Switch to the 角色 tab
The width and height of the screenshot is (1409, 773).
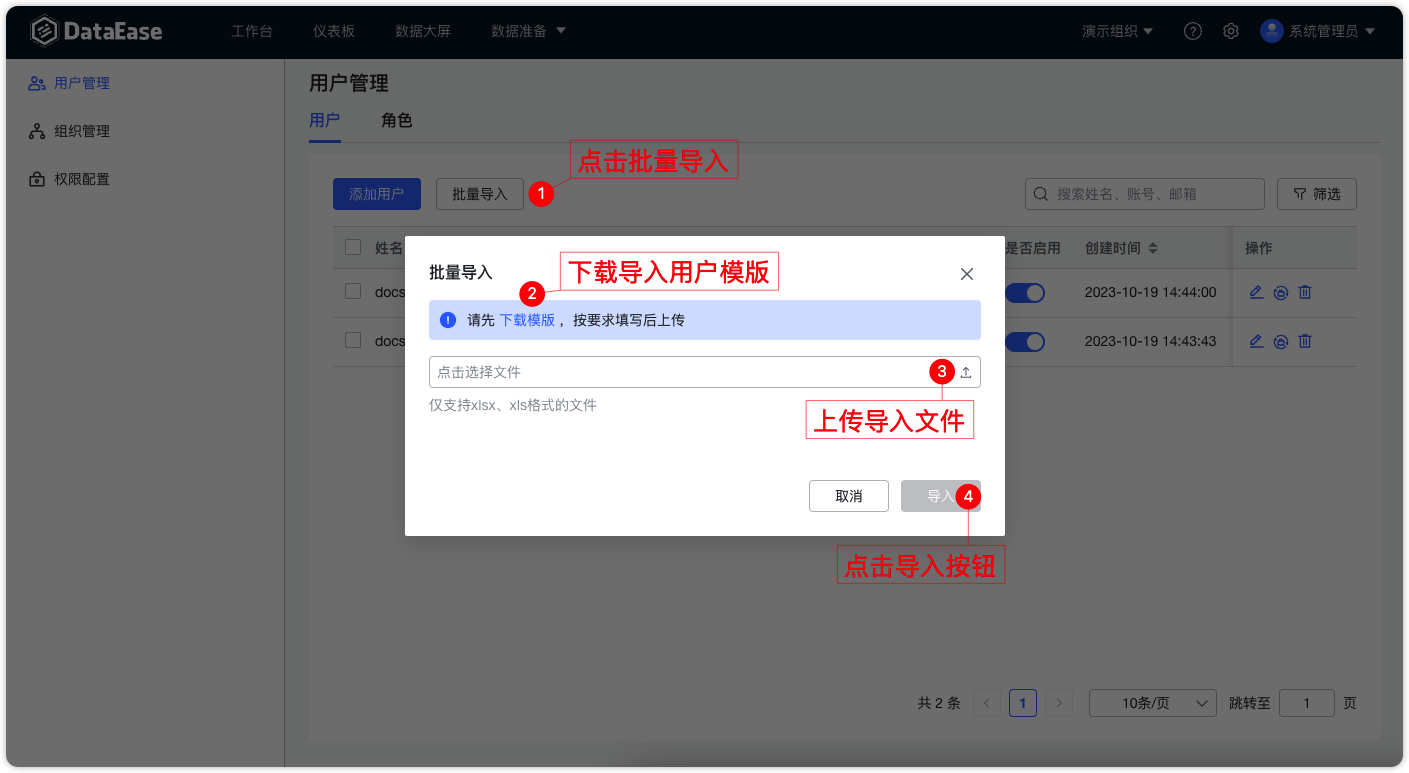coord(397,121)
